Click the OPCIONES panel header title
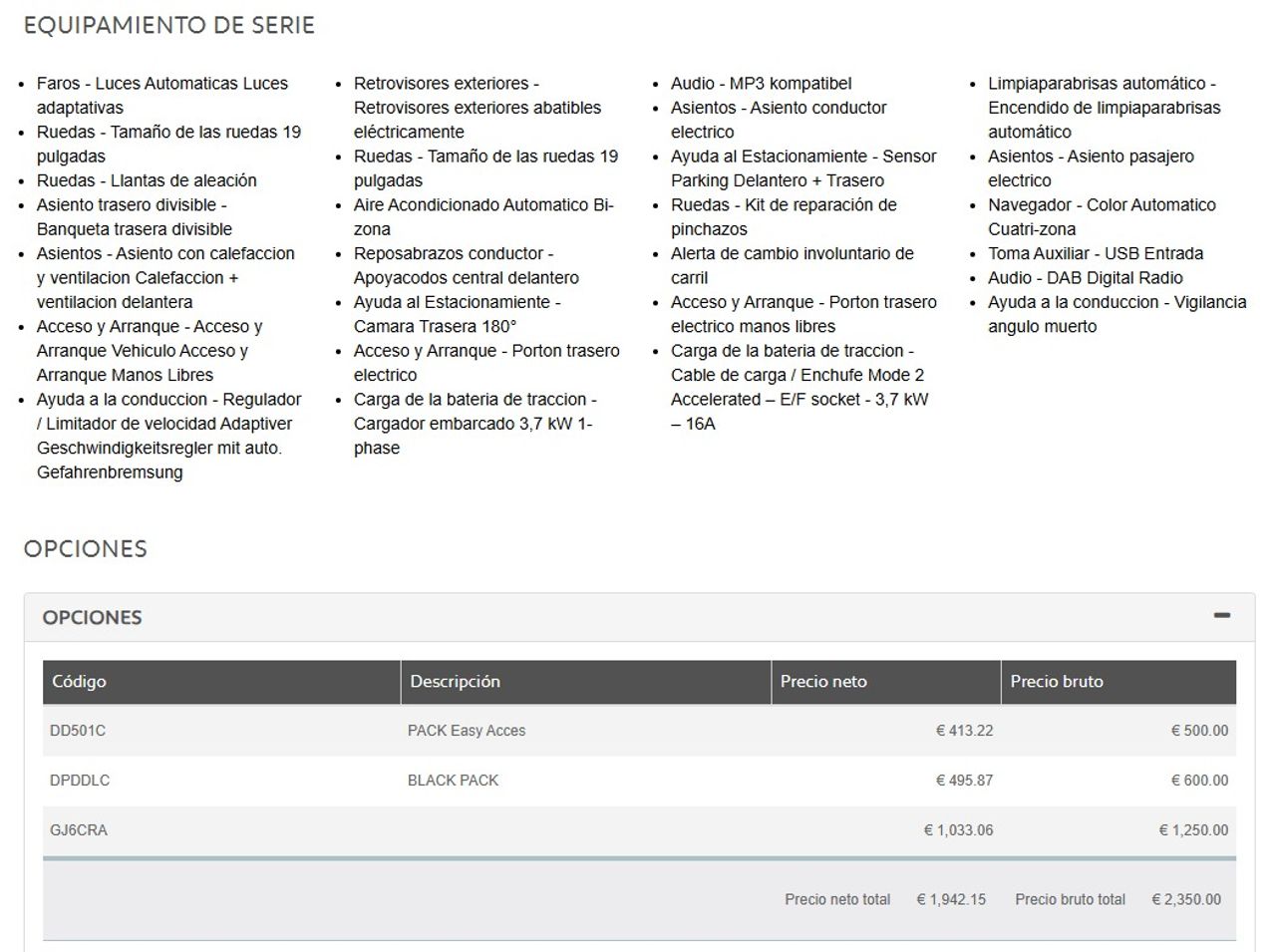 click(92, 617)
